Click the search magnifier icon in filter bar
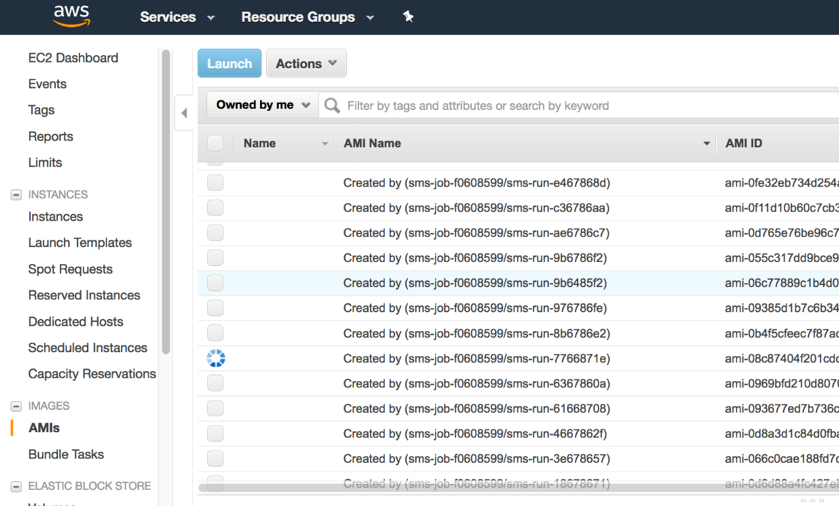This screenshot has width=839, height=506. [x=332, y=105]
